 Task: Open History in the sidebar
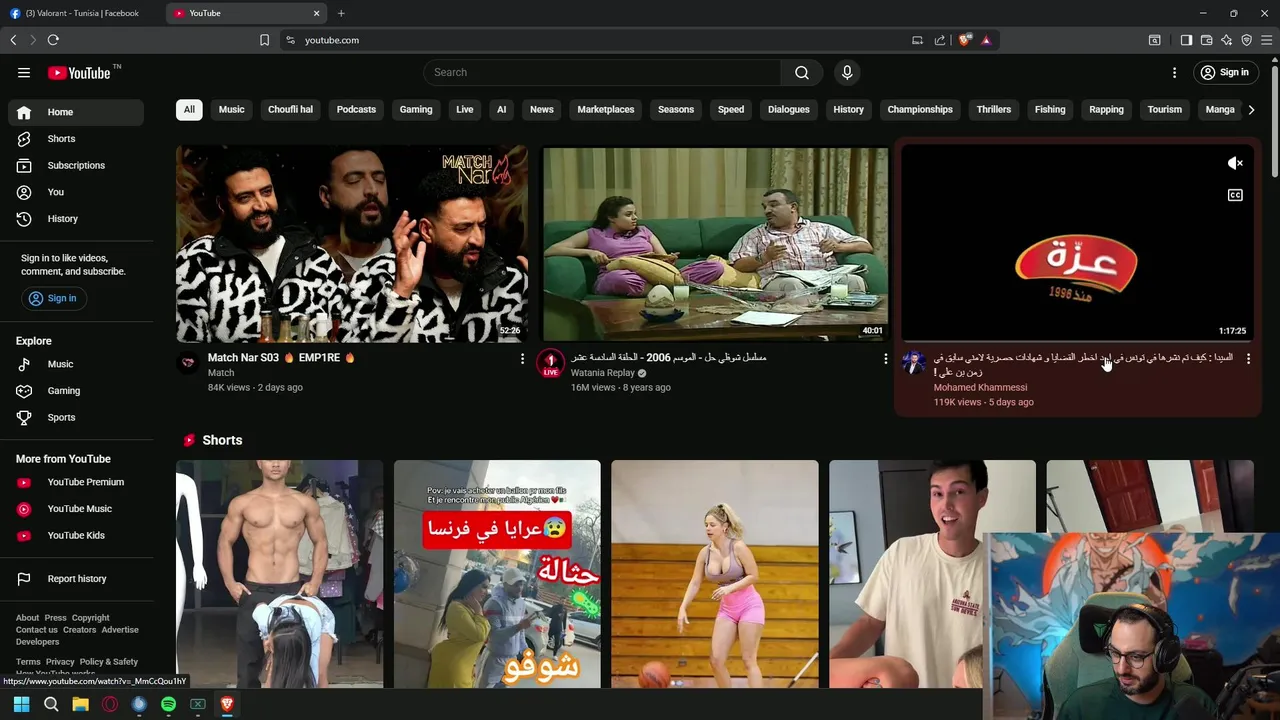coord(76,218)
